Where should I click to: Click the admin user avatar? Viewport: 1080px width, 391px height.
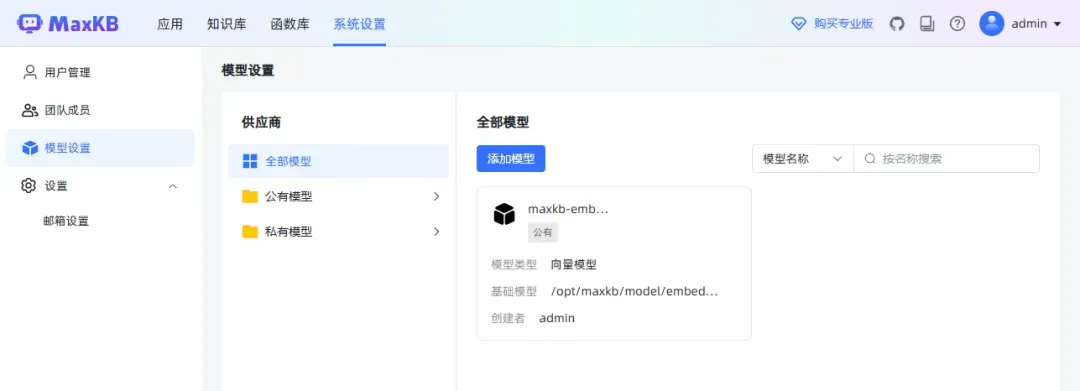tap(992, 23)
